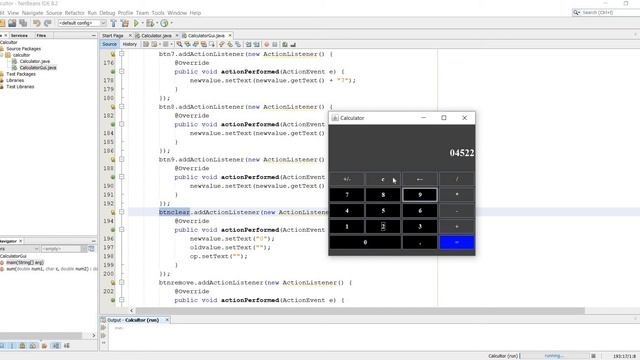Select Libraries node in project tree
Viewport: 640px width, 360px height.
(x=15, y=80)
